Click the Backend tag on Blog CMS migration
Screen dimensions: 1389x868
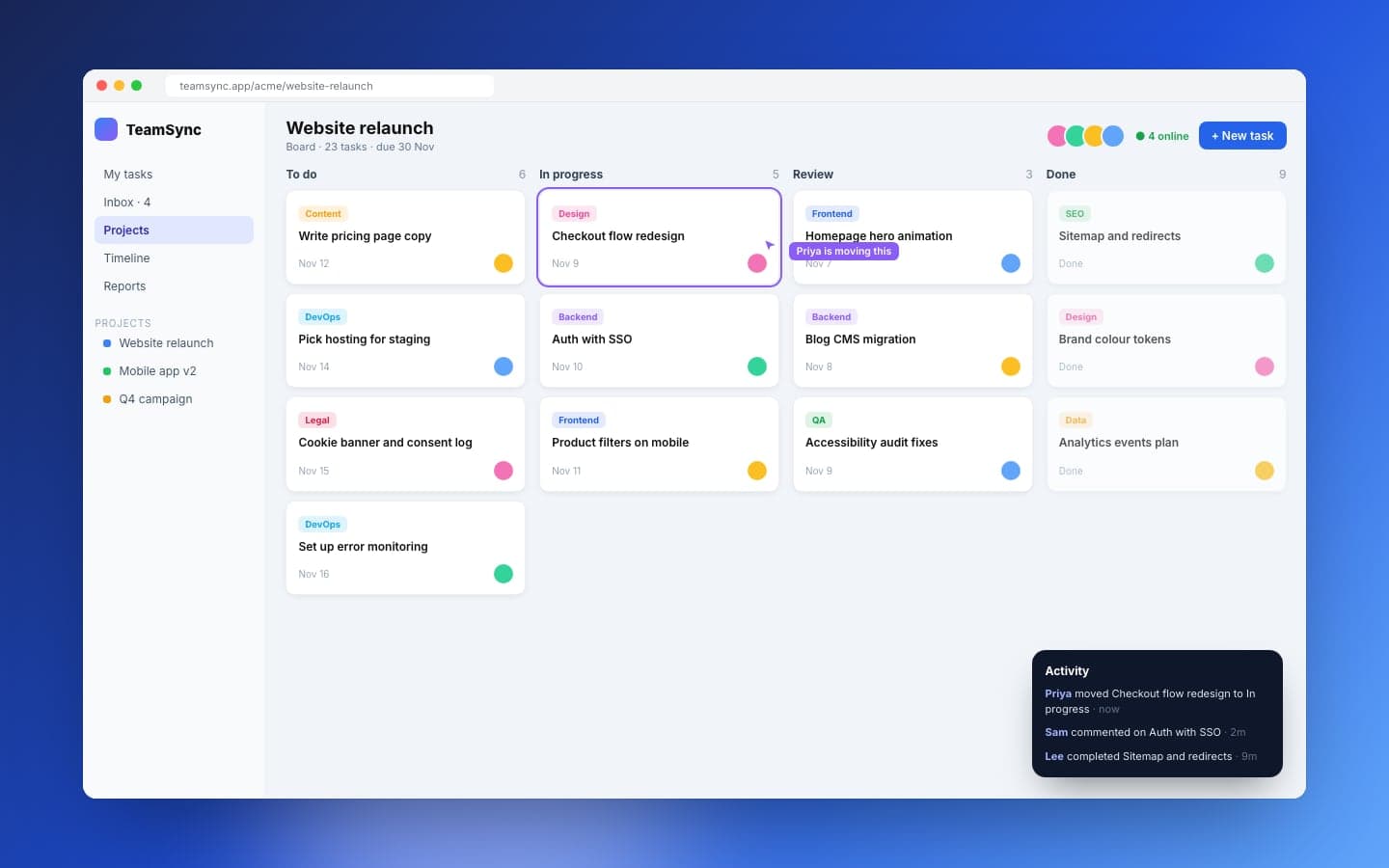coord(831,317)
